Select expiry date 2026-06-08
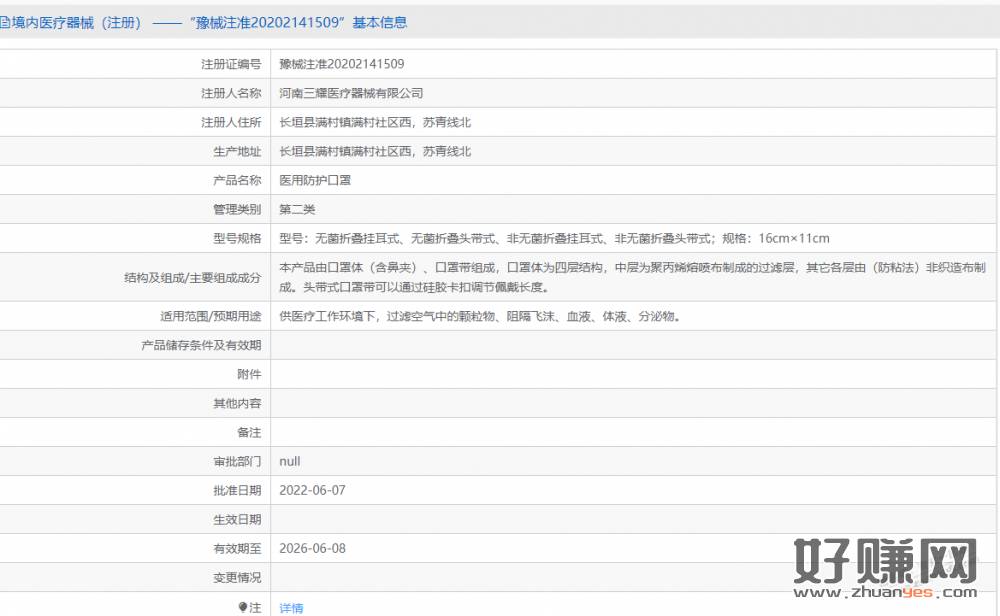The image size is (1000, 616). [313, 548]
